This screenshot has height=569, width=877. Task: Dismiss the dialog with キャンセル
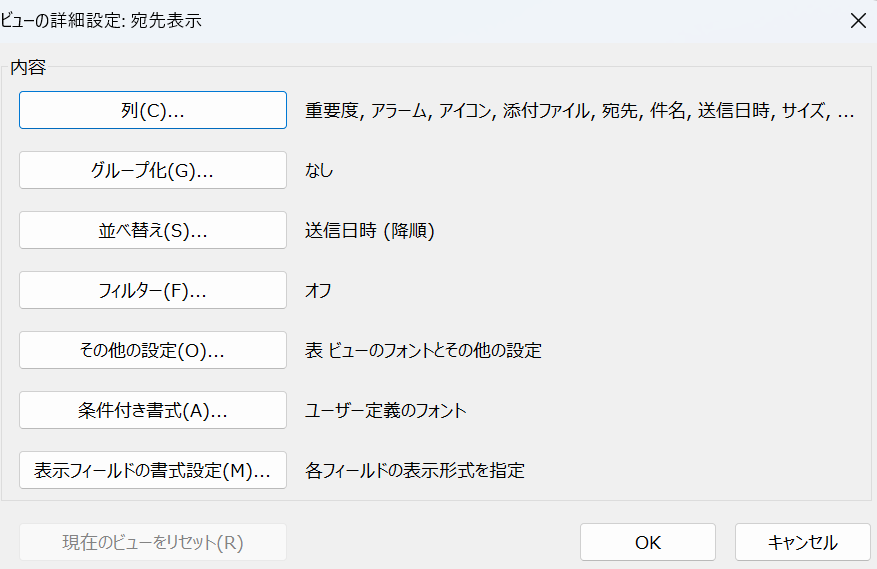(803, 542)
